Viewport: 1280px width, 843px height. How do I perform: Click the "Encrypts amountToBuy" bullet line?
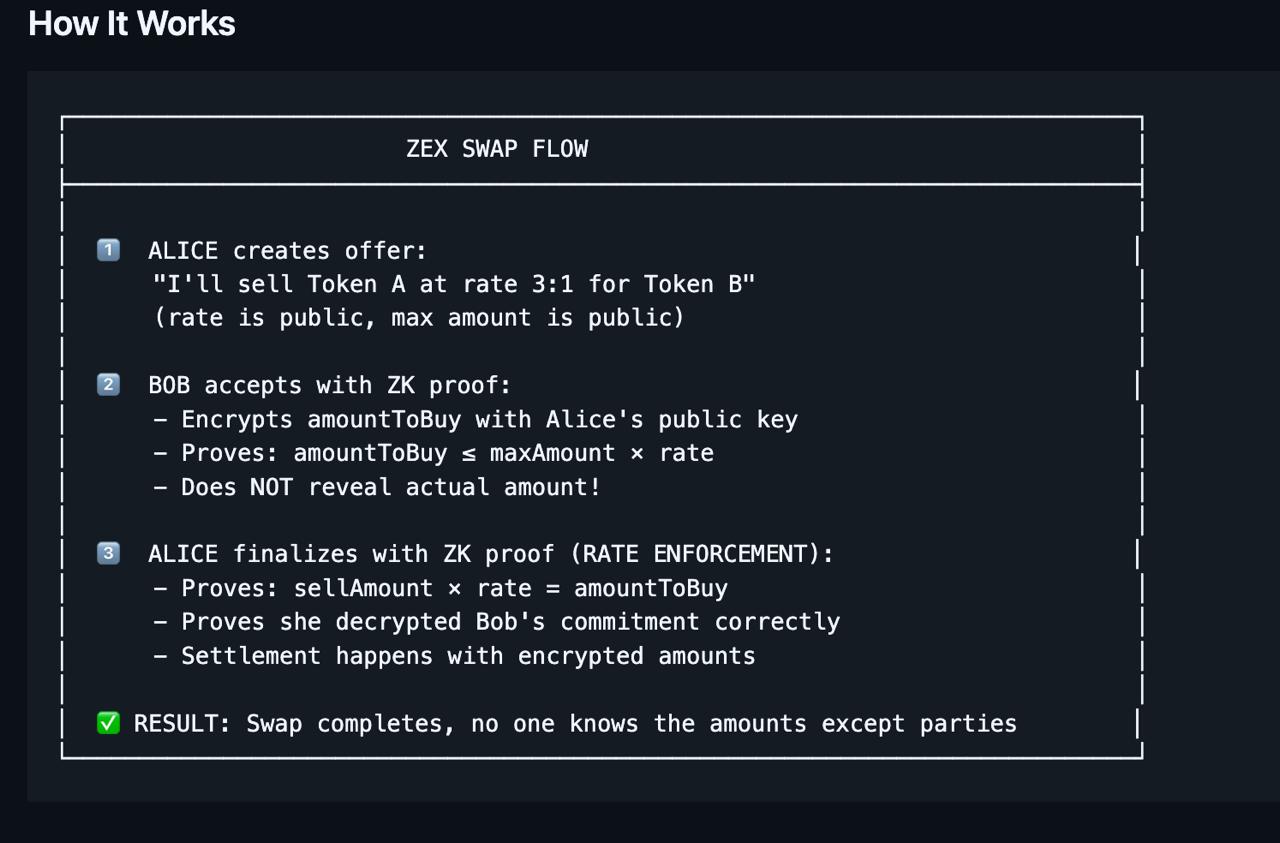475,420
